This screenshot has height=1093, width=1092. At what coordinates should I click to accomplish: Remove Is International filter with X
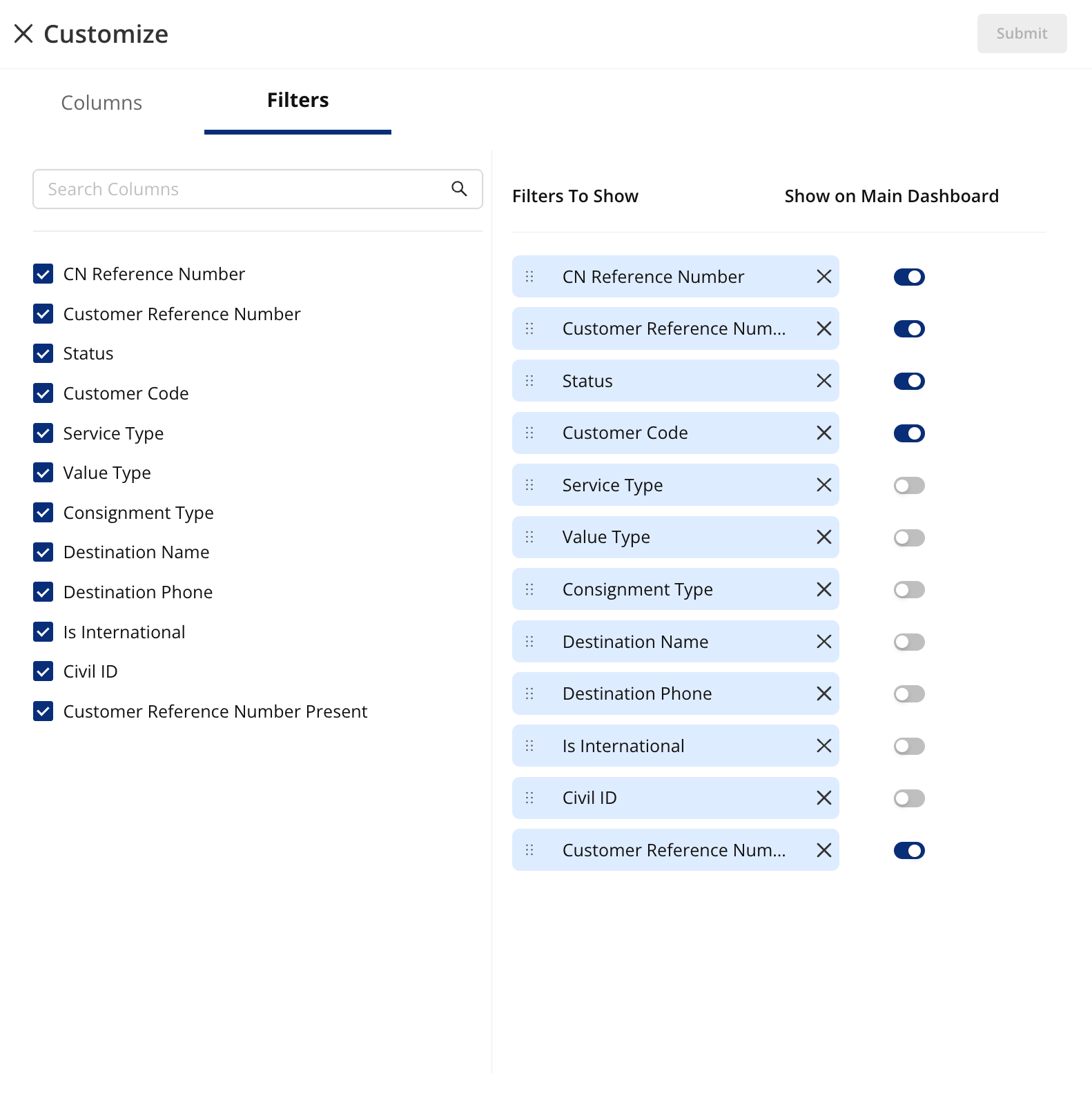823,746
